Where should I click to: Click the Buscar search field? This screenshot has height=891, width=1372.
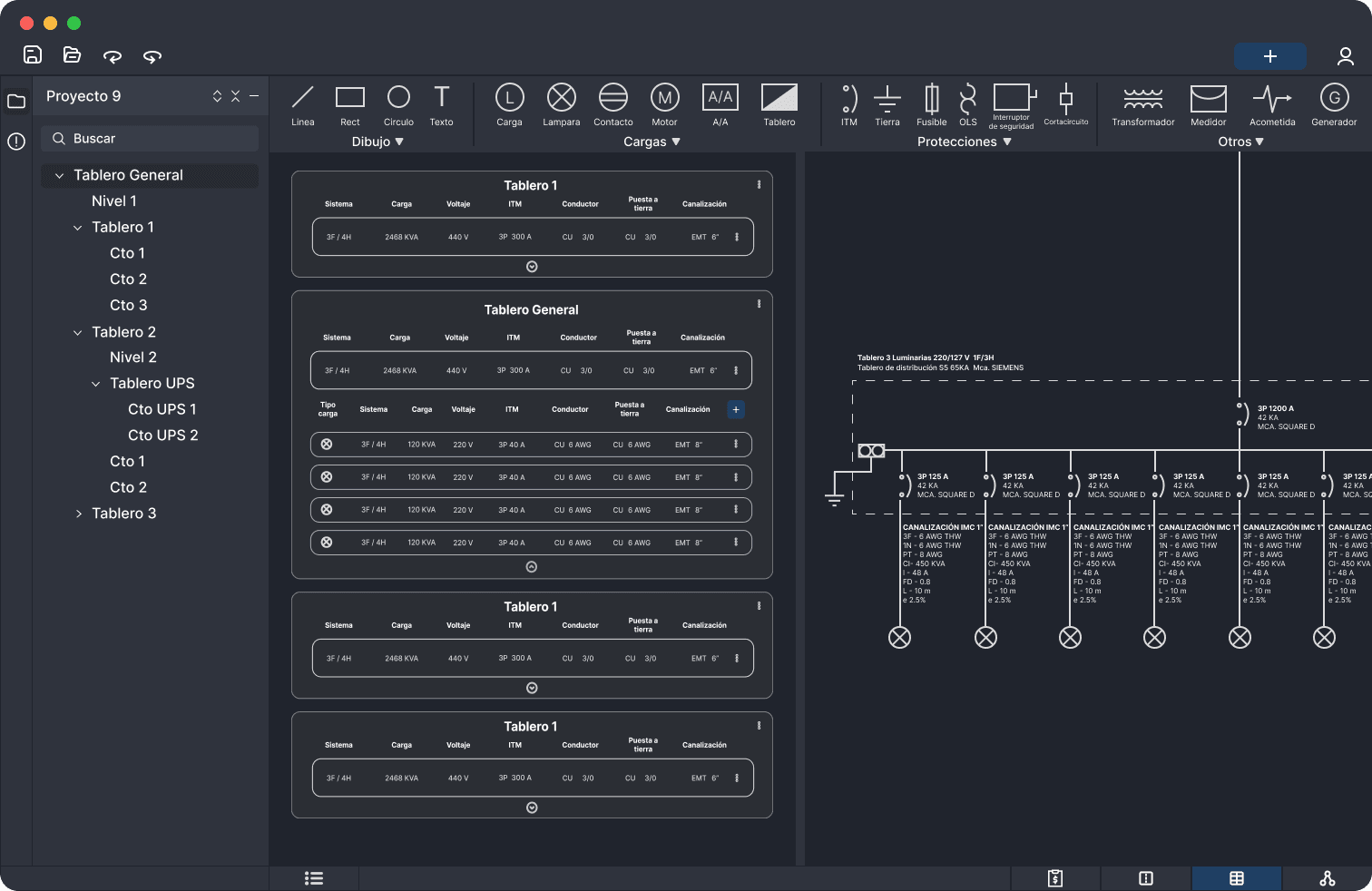tap(150, 139)
